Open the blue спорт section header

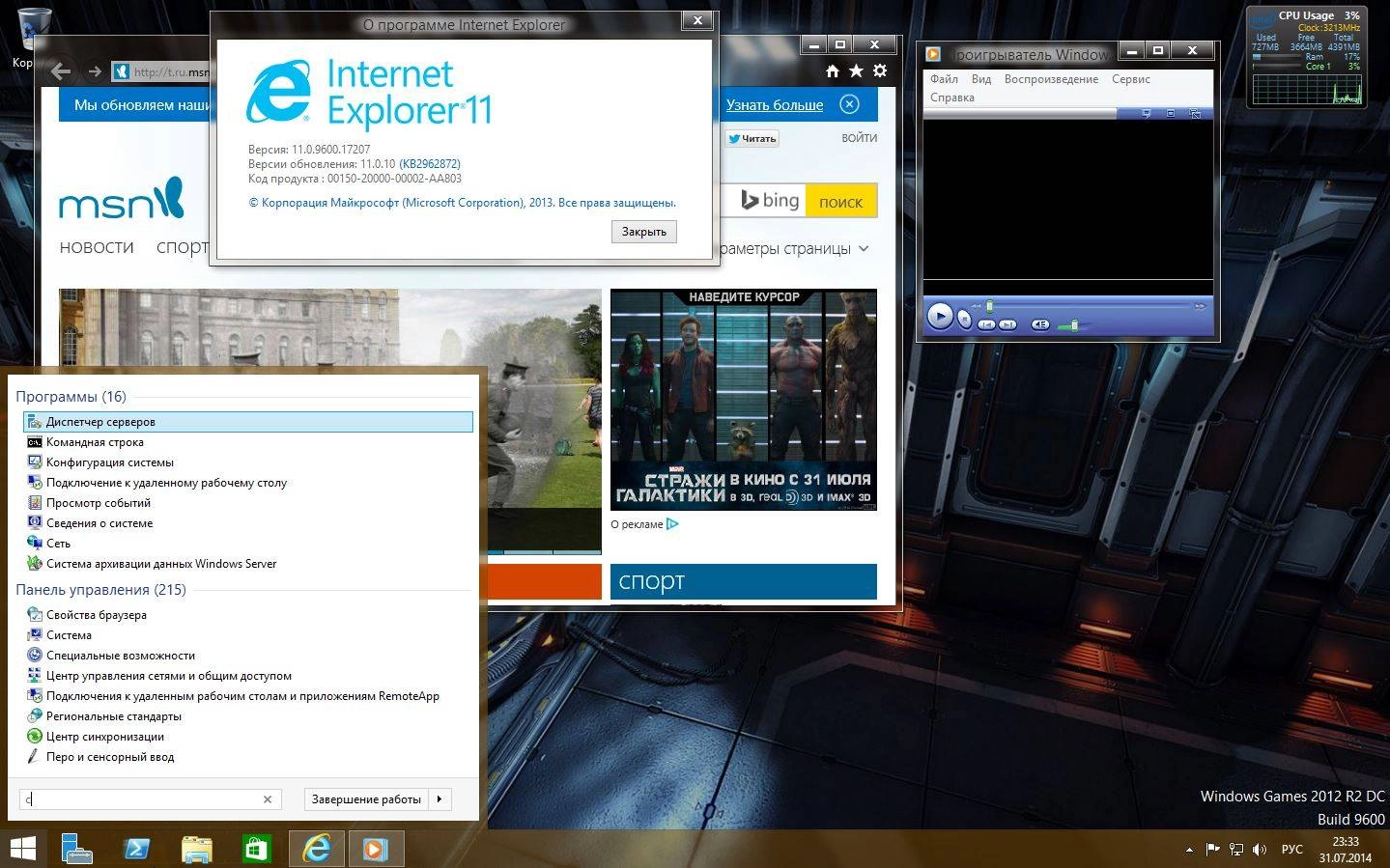pyautogui.click(x=744, y=581)
